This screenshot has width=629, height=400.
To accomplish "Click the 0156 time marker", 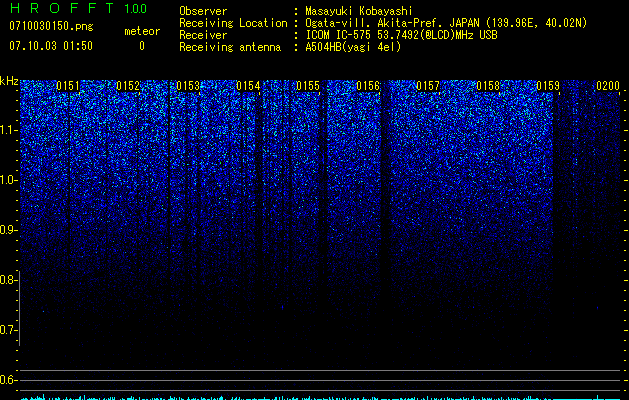I will [368, 86].
